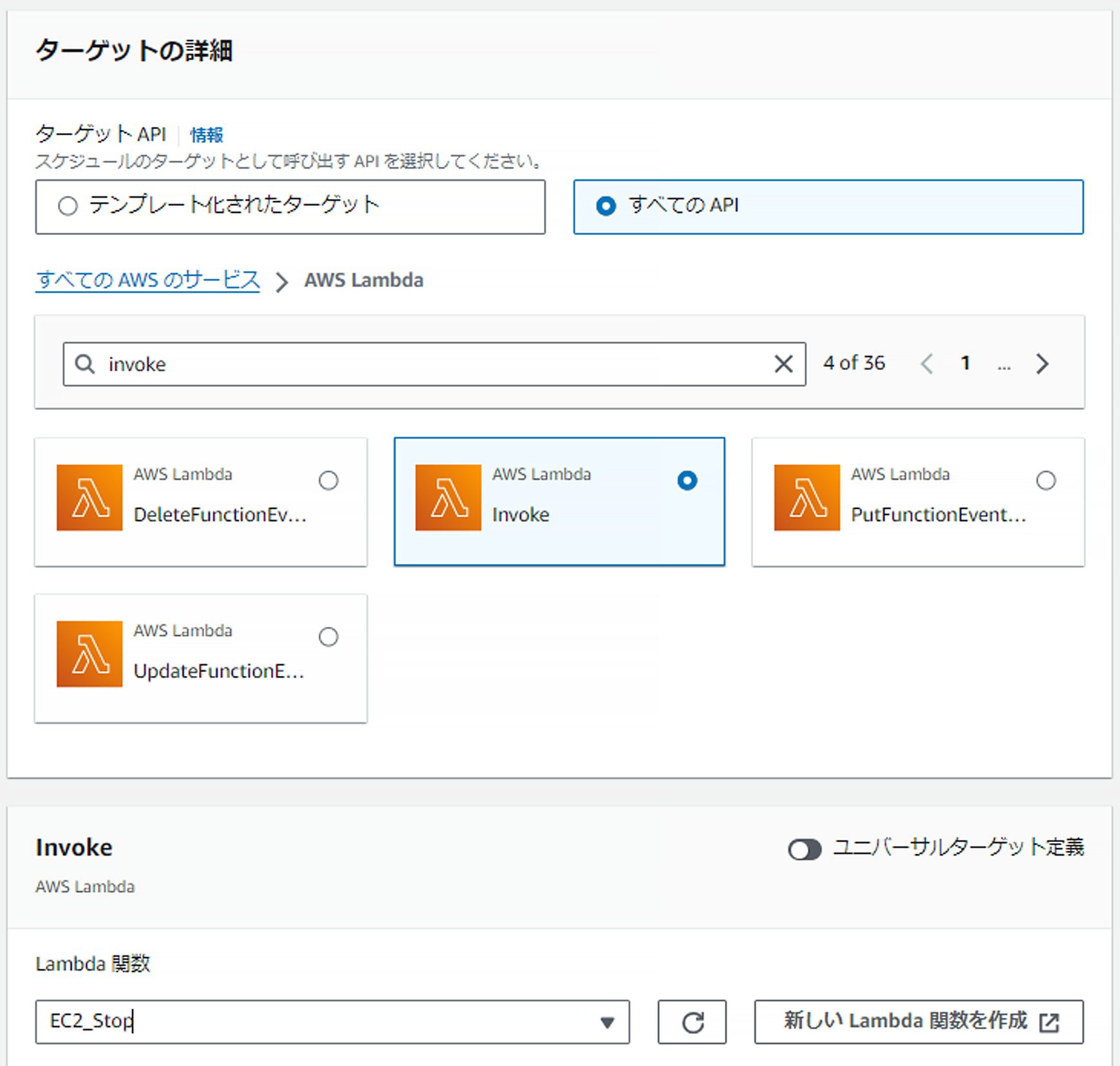Choose the Invoke API radio button

point(687,480)
